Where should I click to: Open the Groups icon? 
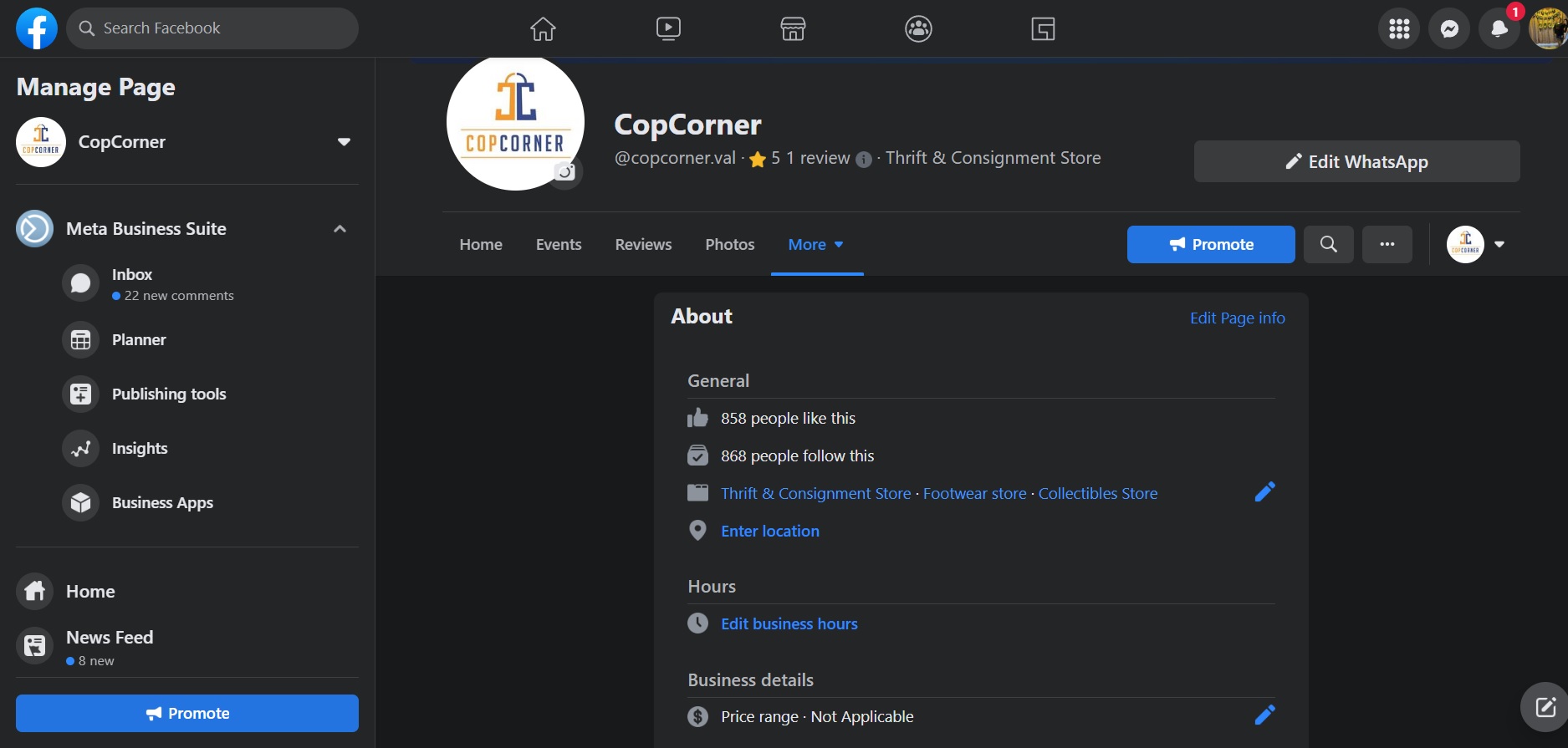click(918, 28)
